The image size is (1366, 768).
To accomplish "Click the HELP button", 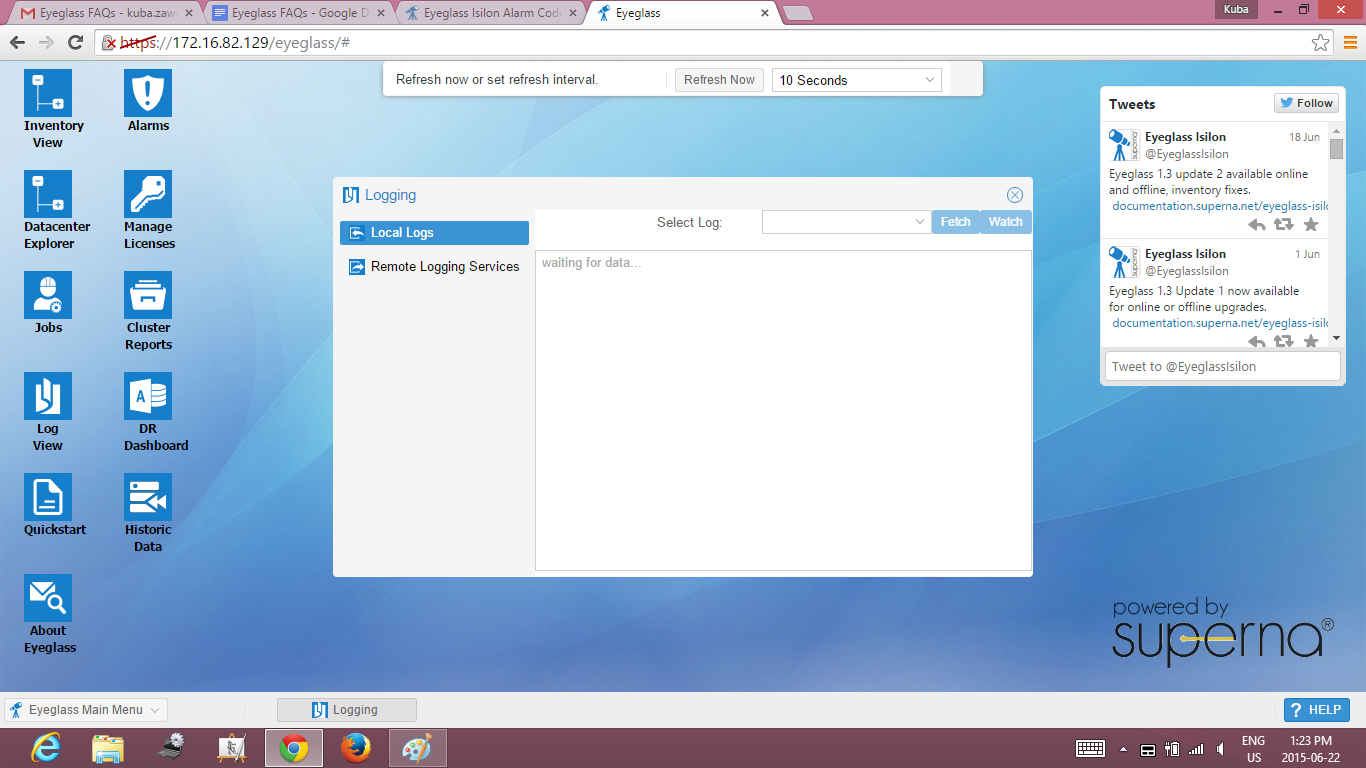I will coord(1317,710).
